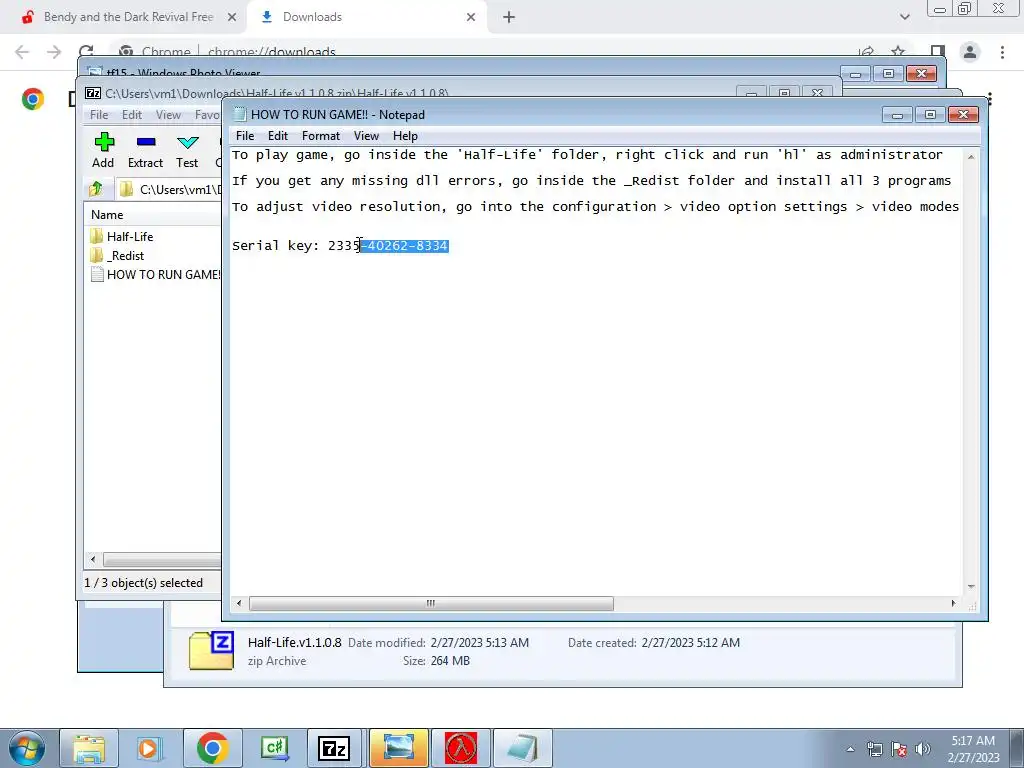The width and height of the screenshot is (1024, 768).
Task: Maximize the Notepad window
Action: [x=930, y=115]
